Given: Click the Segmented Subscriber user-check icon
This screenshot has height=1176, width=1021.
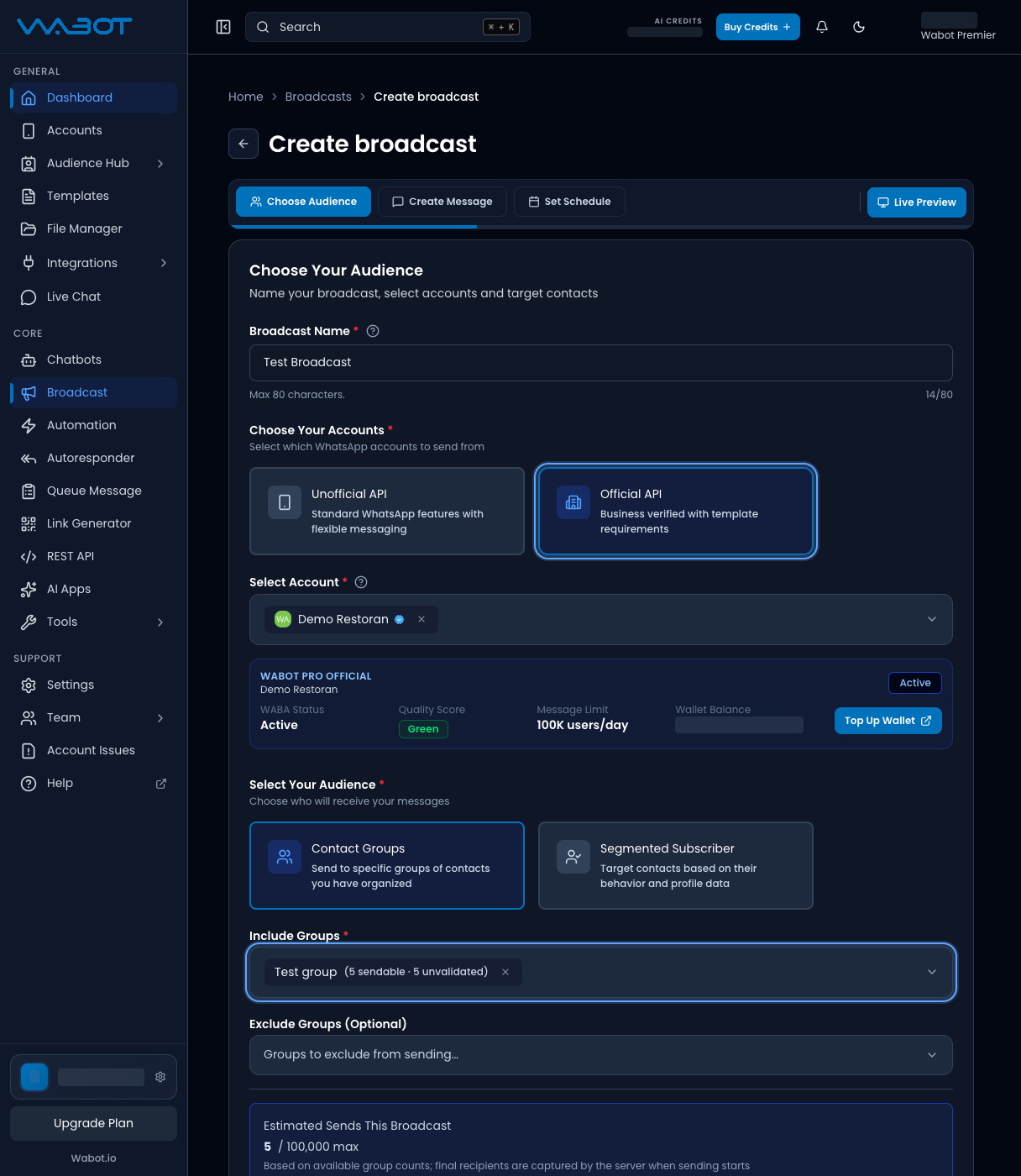Looking at the screenshot, I should (573, 857).
